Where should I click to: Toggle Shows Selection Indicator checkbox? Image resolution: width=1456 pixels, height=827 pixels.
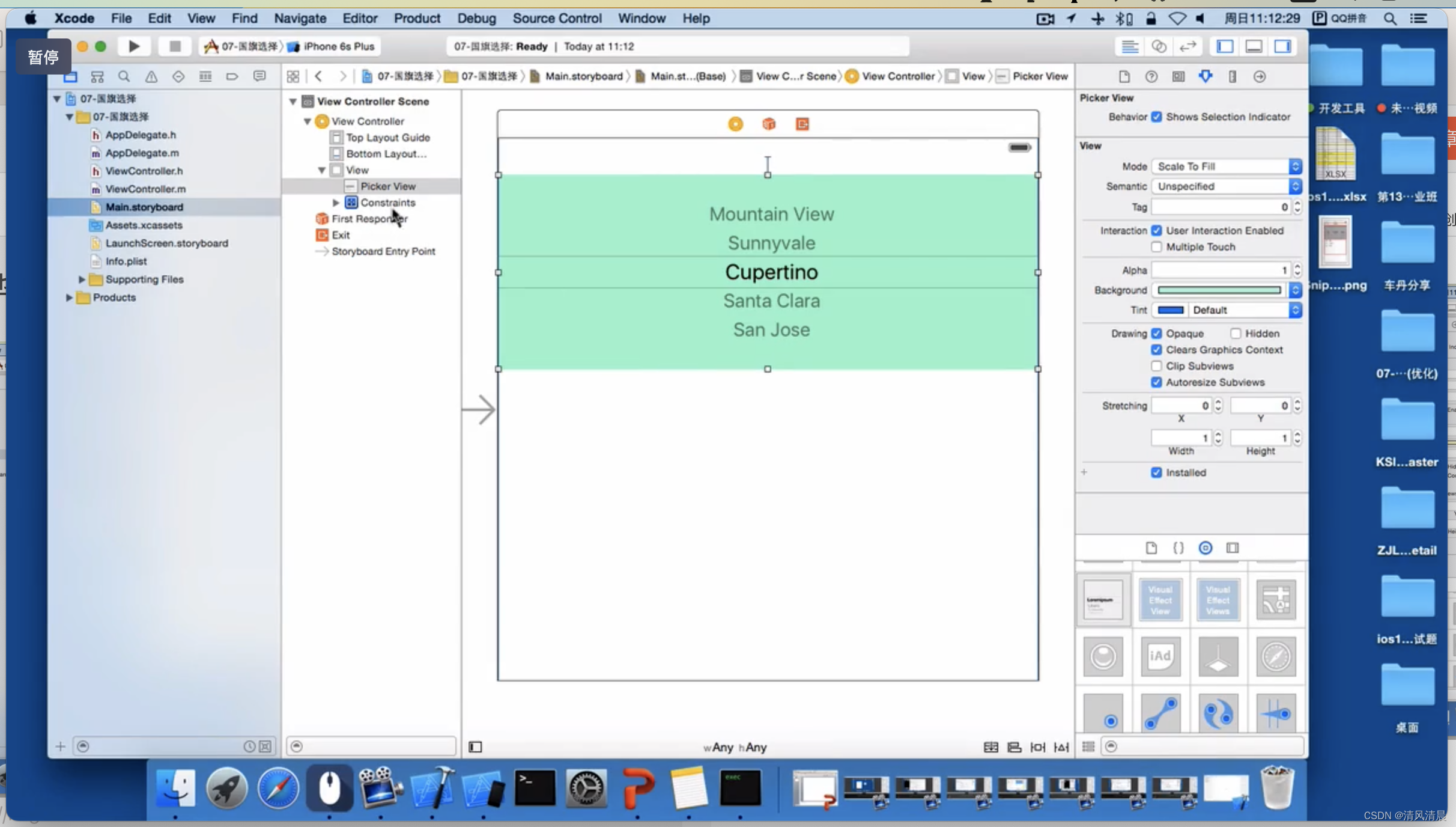(x=1158, y=117)
